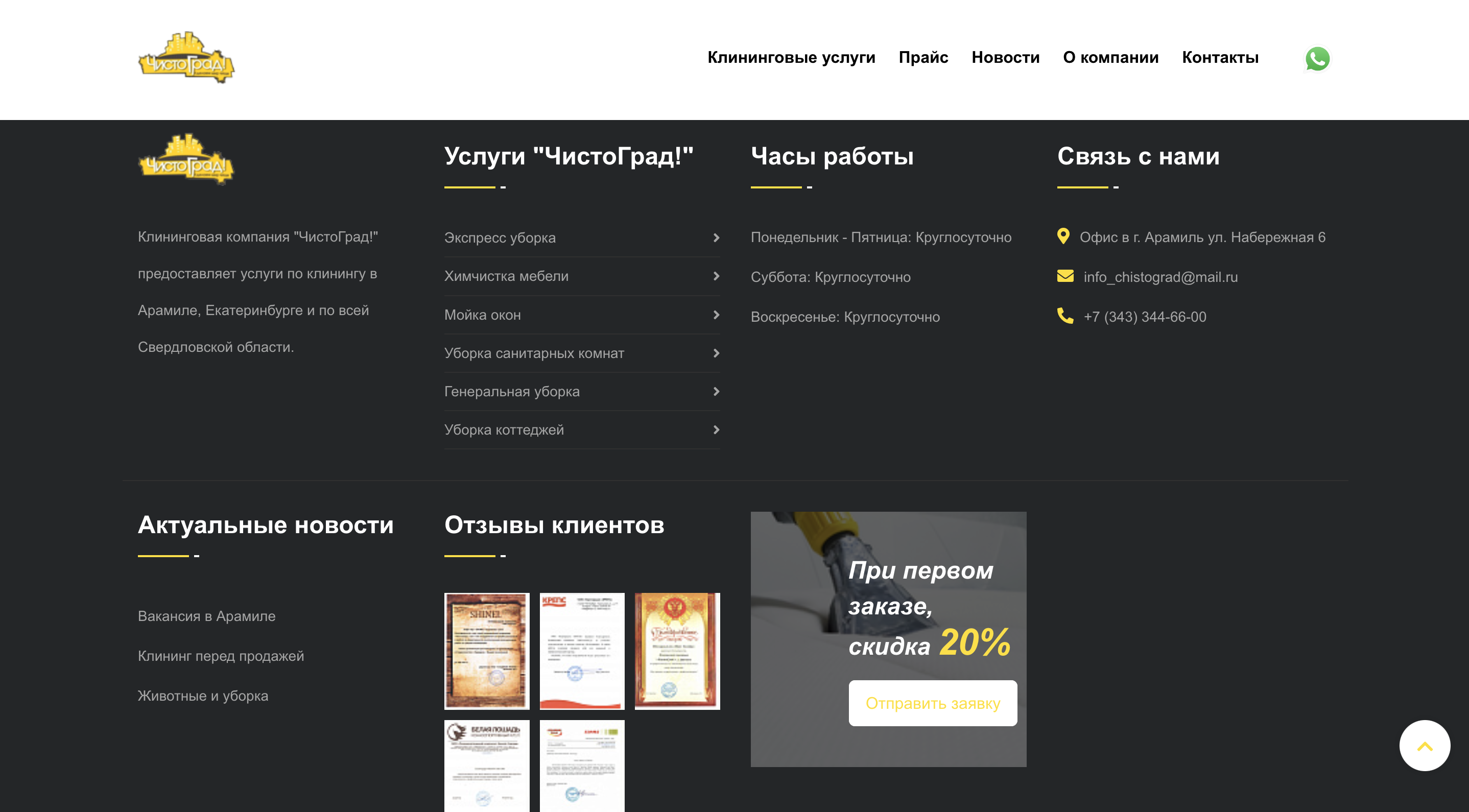Open the Вакансия в Арамиле news link
1469x812 pixels.
point(206,616)
